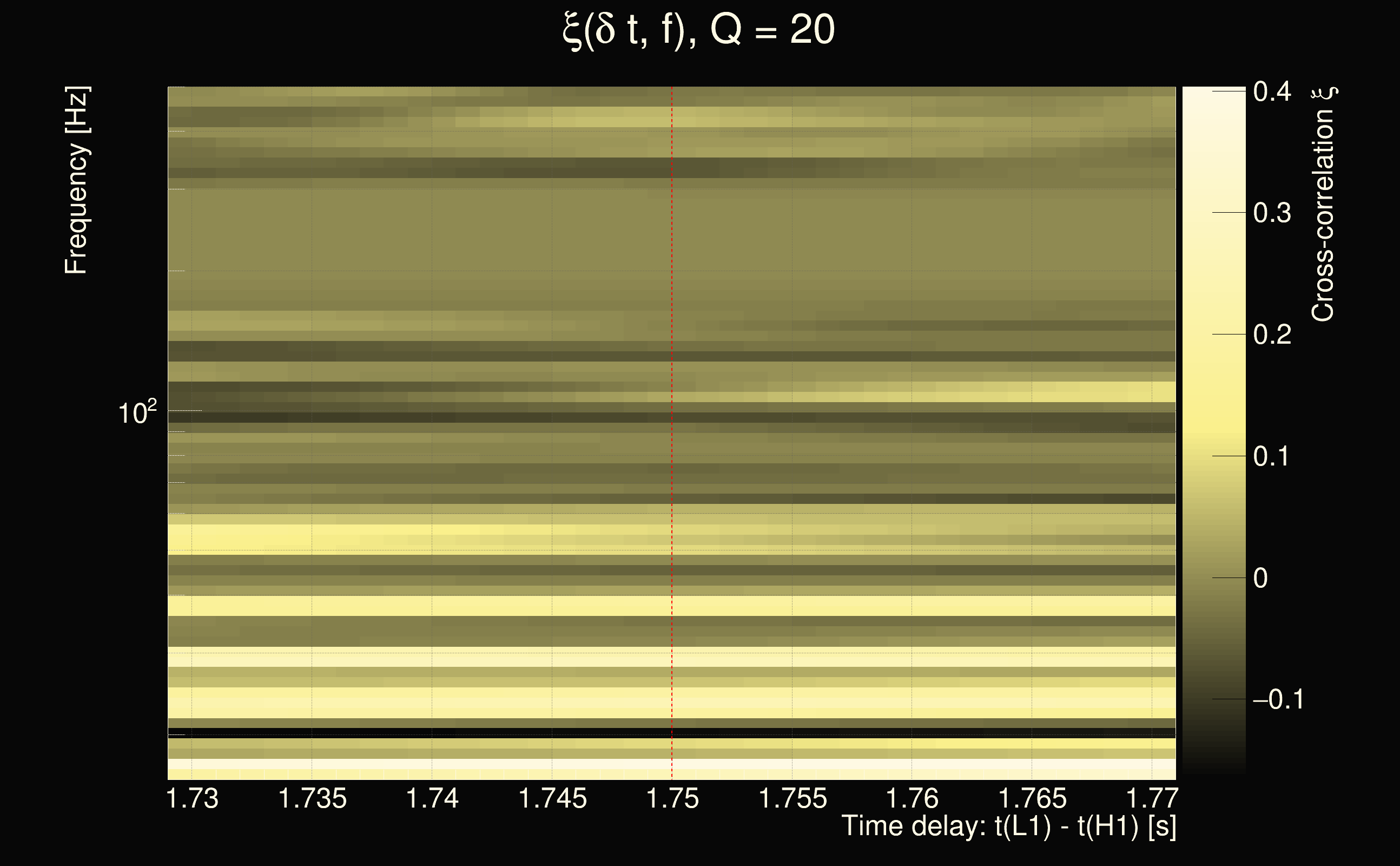Viewport: 1400px width, 866px height.
Task: Click the 1.765 x-axis tick label
Action: pyautogui.click(x=1033, y=798)
